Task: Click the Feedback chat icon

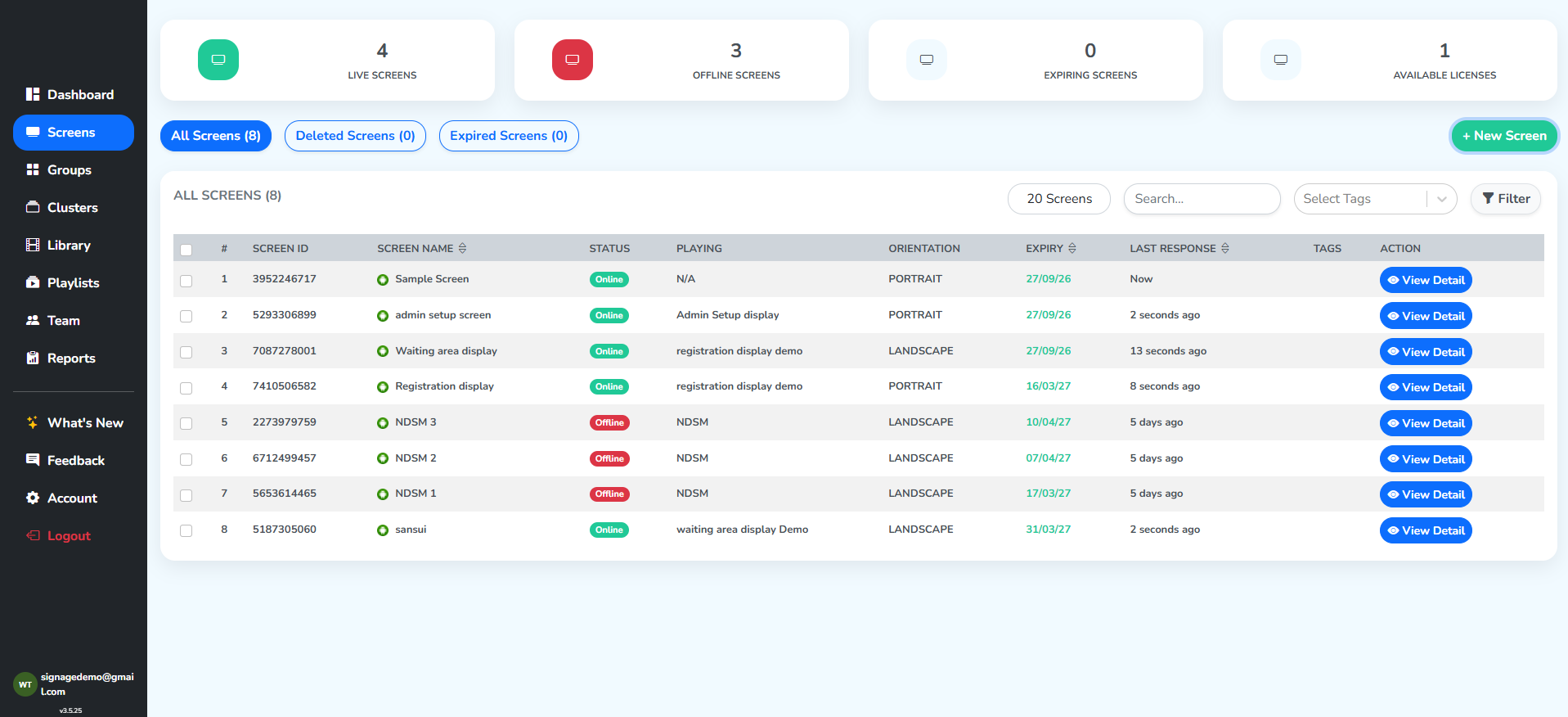Action: (33, 460)
